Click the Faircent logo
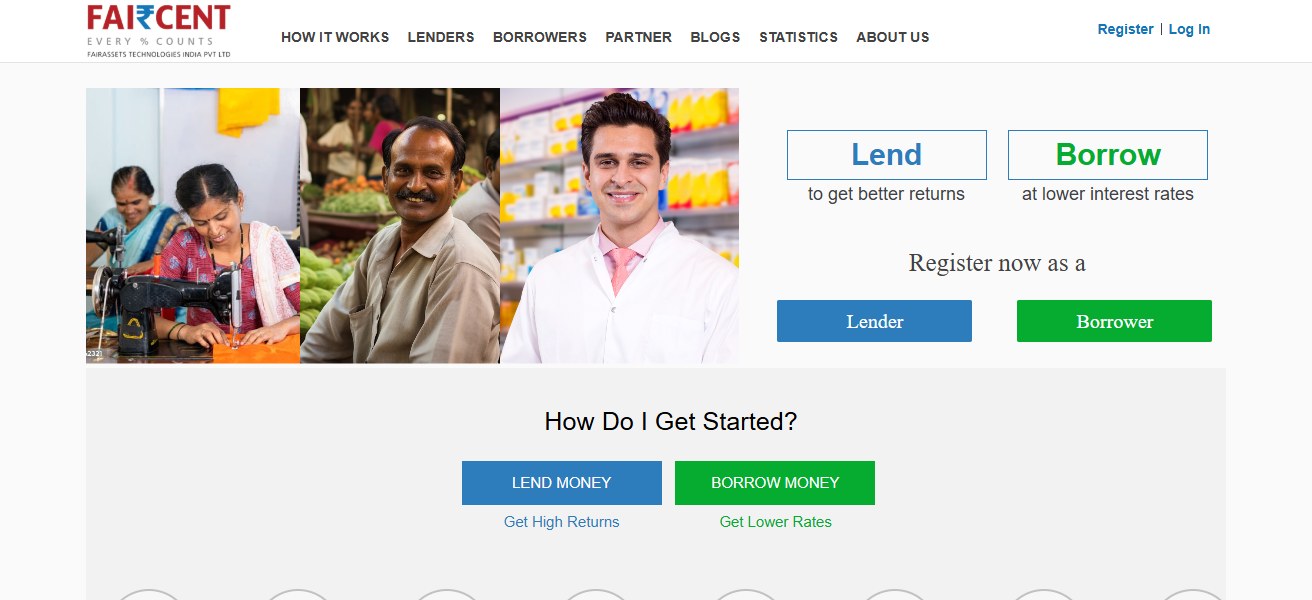The height and width of the screenshot is (600, 1312). click(159, 31)
